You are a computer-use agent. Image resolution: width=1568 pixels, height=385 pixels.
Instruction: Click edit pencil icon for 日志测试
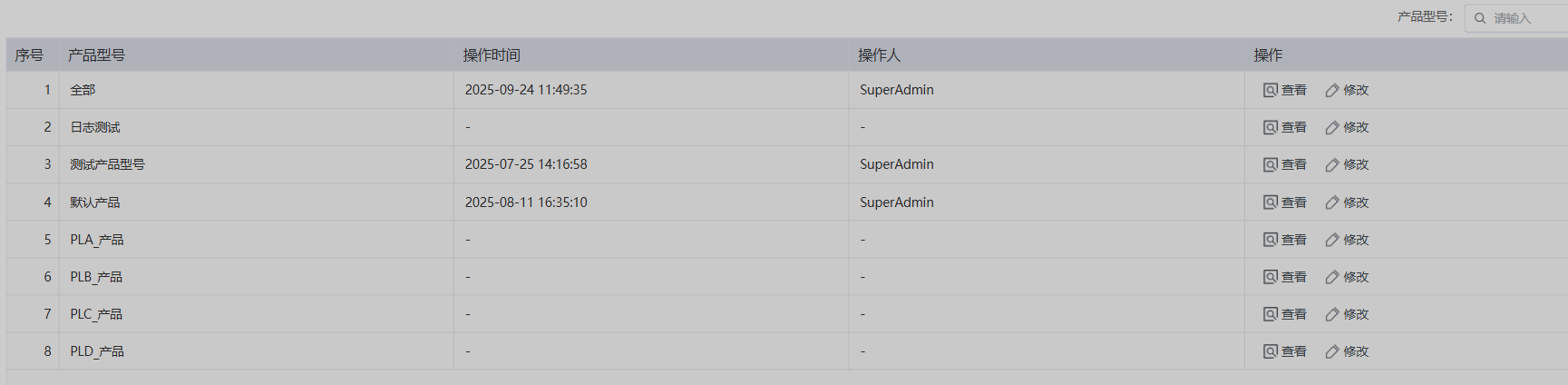click(1332, 127)
